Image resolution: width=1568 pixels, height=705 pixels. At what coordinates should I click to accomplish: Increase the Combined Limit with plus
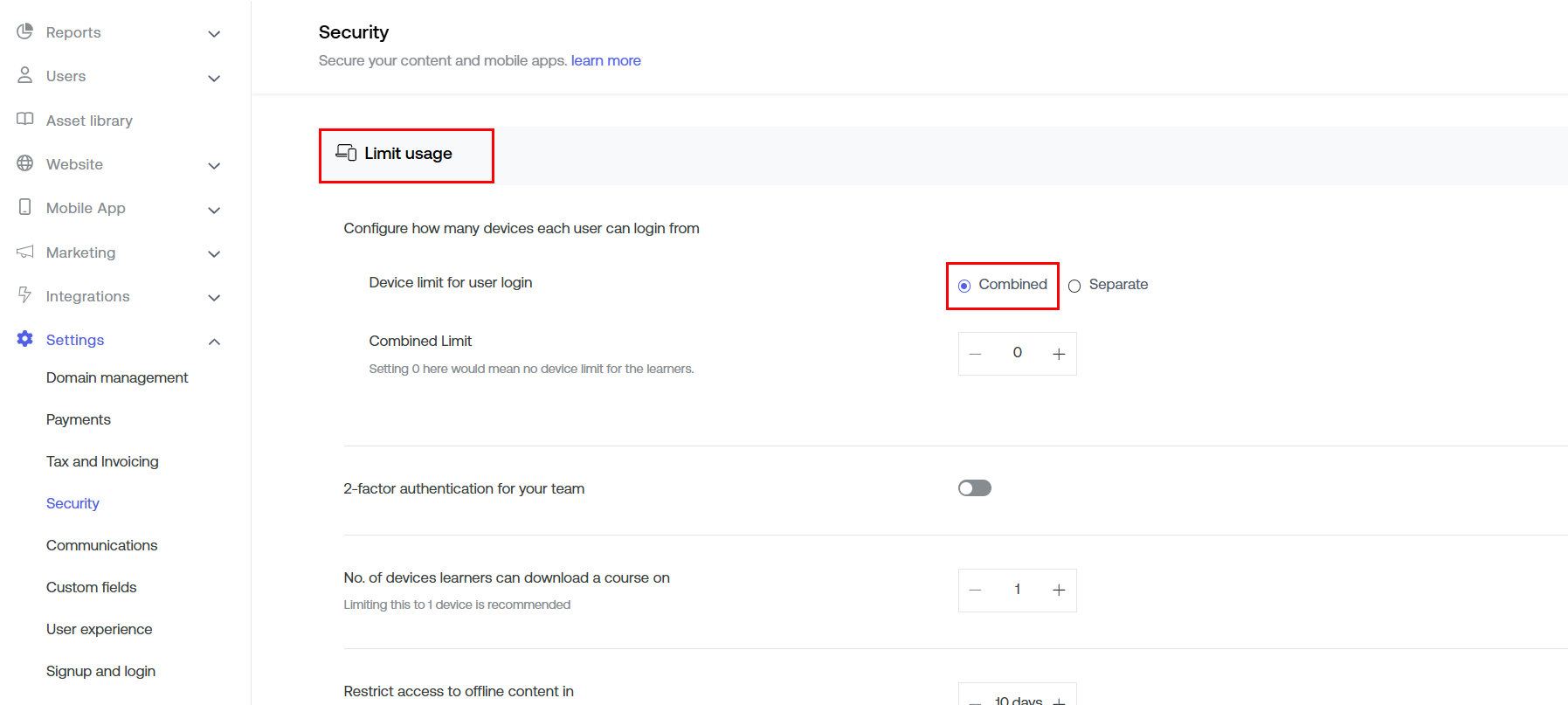coord(1059,354)
